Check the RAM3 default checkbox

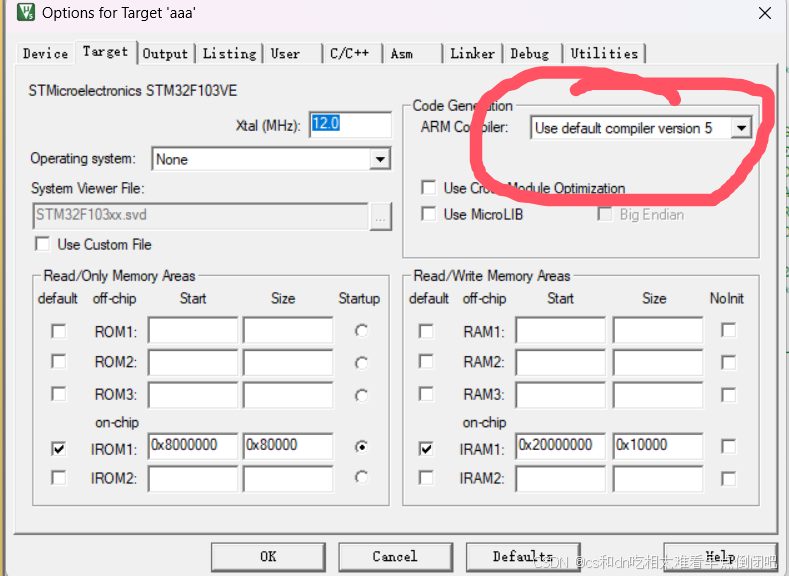(426, 393)
